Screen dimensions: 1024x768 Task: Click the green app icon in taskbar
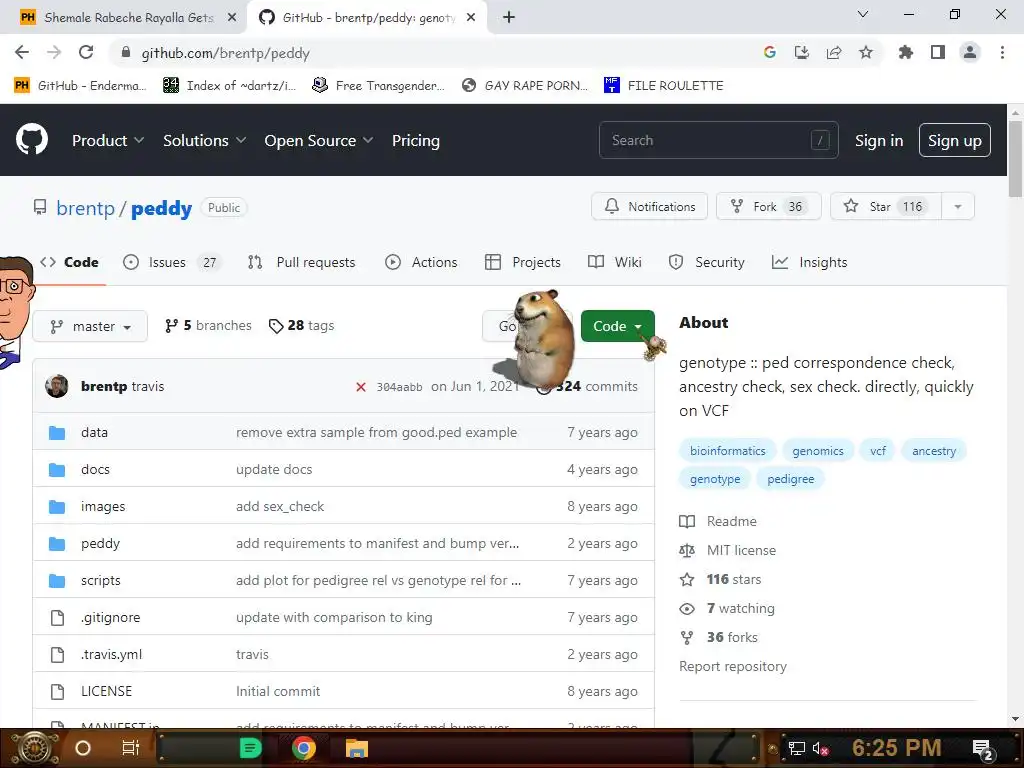click(251, 748)
